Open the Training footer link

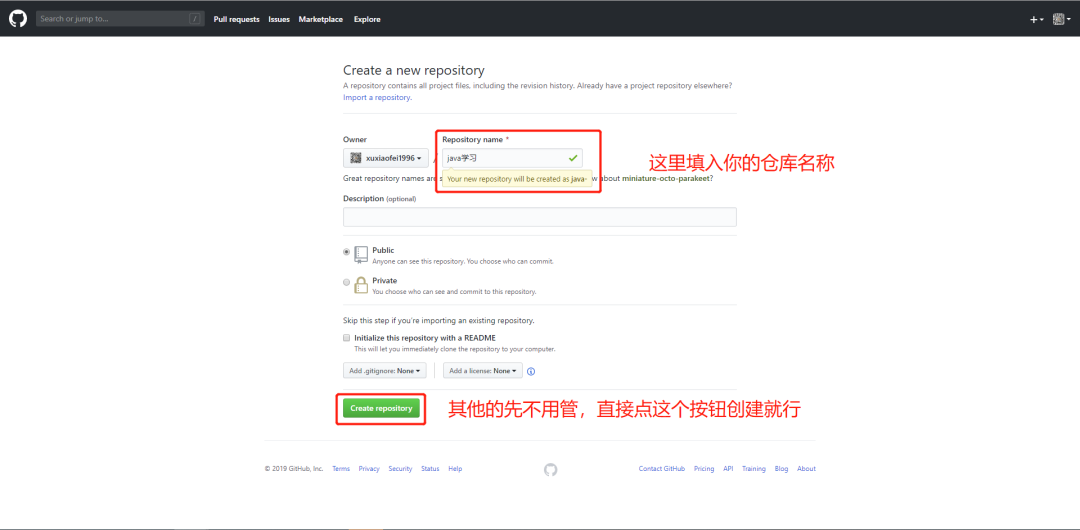pyautogui.click(x=754, y=469)
